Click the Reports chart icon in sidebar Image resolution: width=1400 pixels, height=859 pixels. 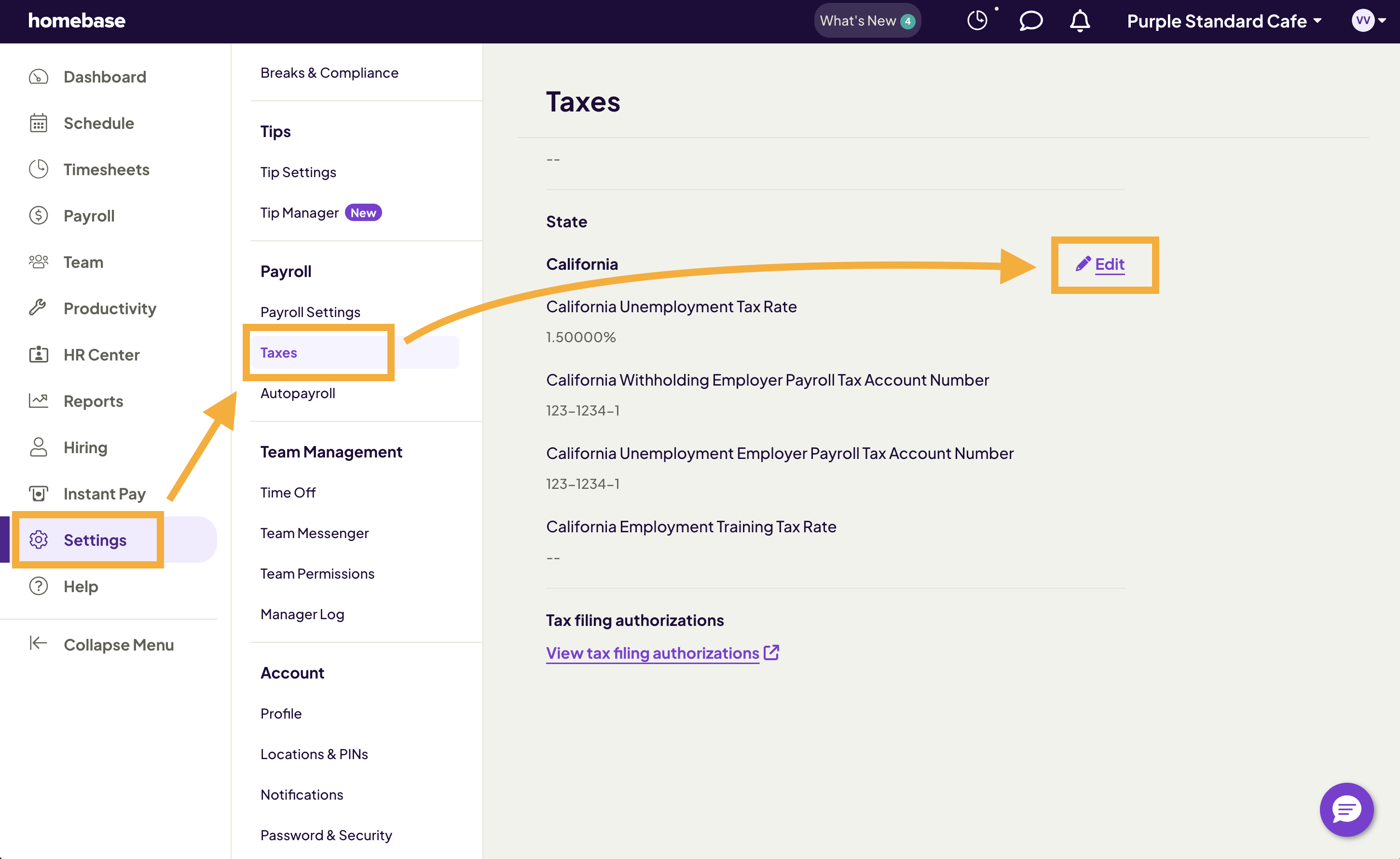pyautogui.click(x=38, y=400)
